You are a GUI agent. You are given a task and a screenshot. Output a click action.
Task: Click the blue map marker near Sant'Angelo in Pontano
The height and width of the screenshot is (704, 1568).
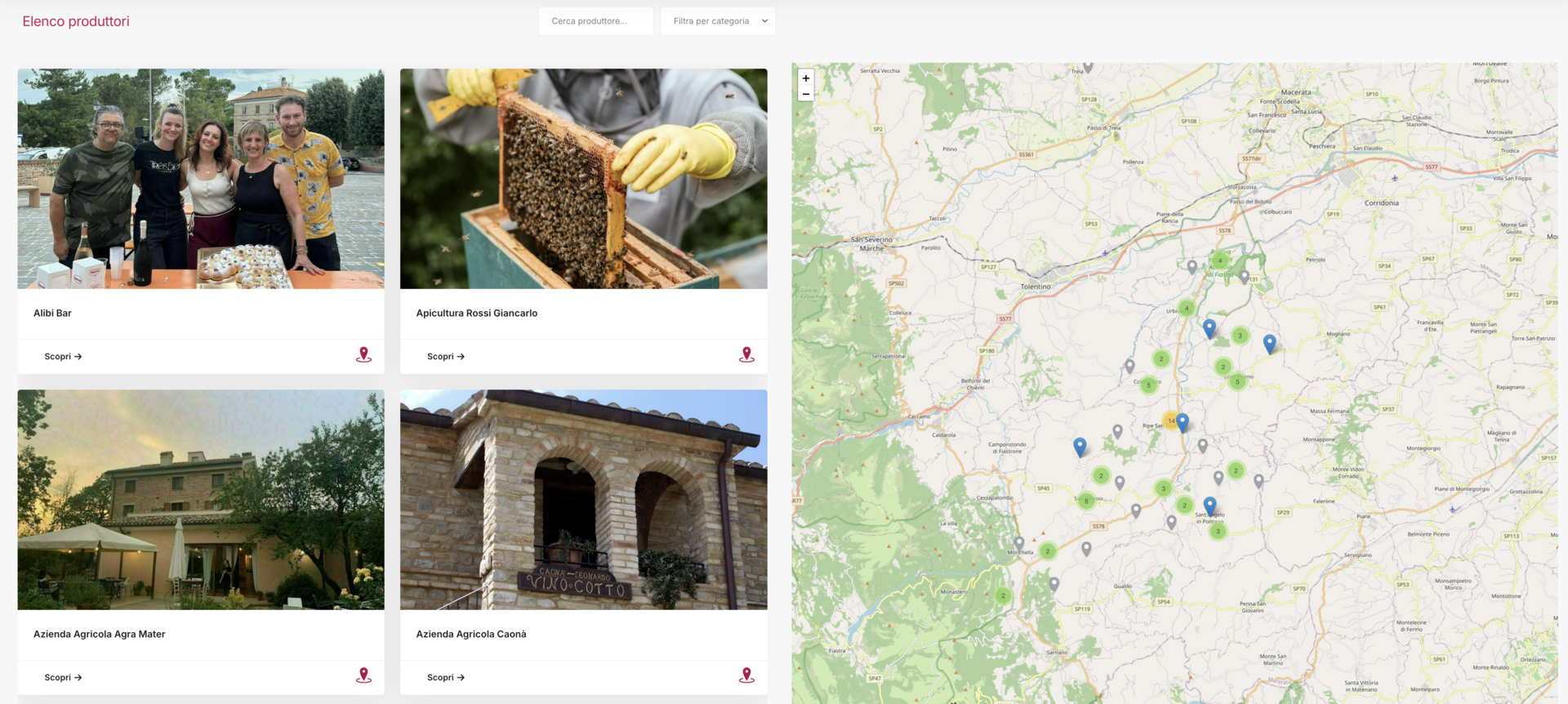pyautogui.click(x=1209, y=506)
